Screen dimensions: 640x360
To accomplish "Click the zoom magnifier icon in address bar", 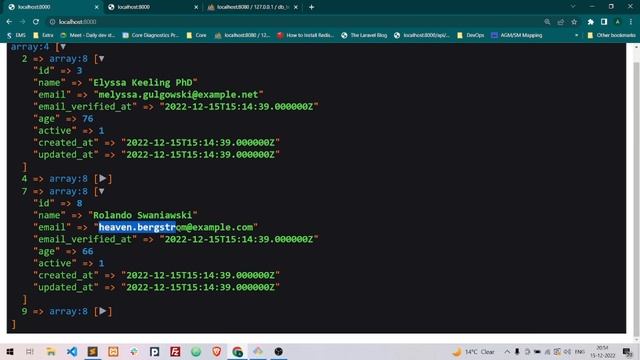I will 547,22.
